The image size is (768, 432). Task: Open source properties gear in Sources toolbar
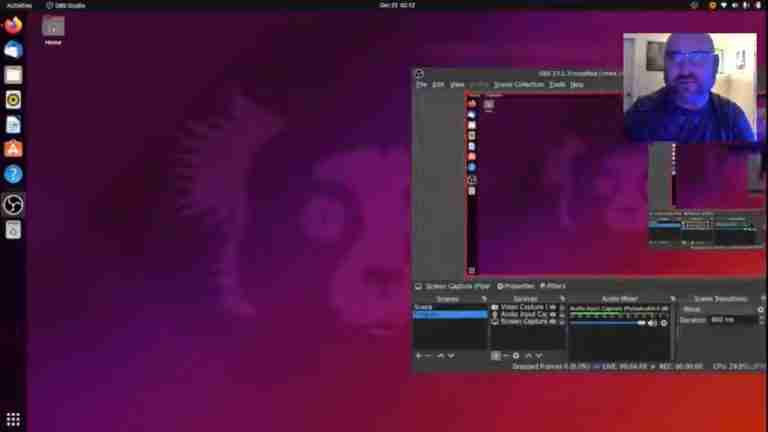click(516, 356)
